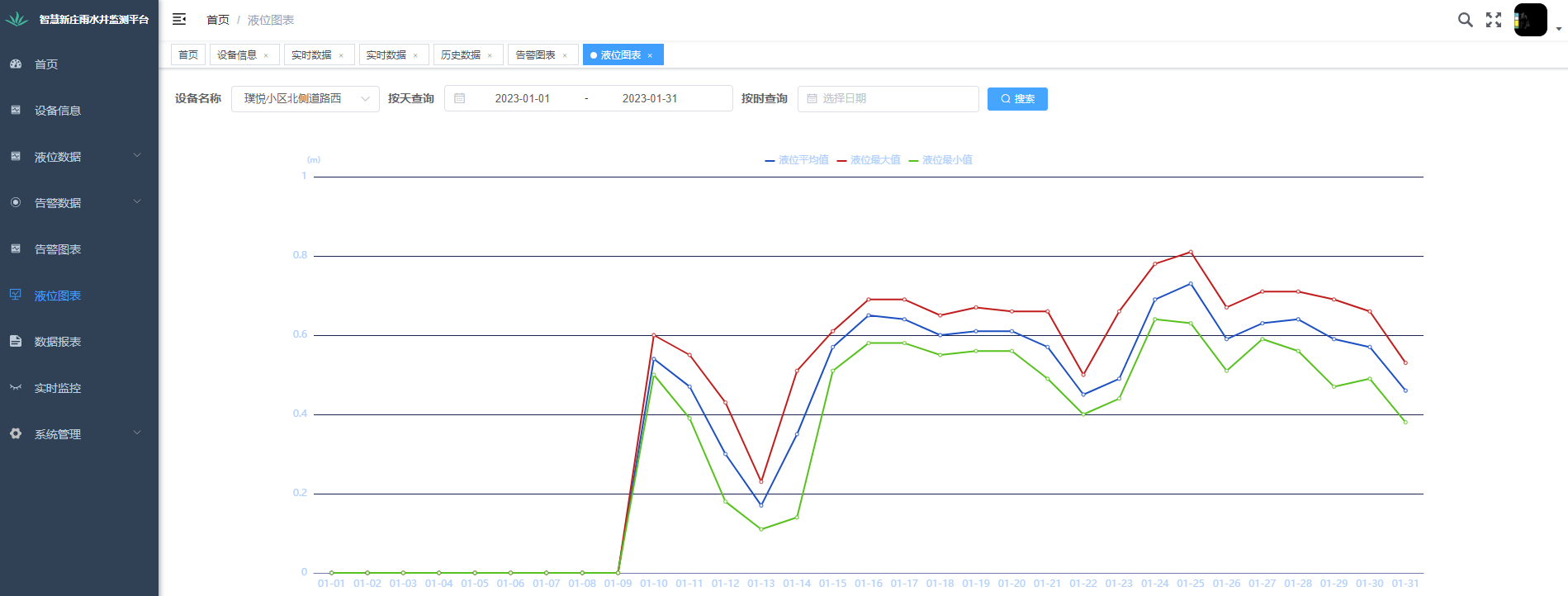The height and width of the screenshot is (596, 1568).
Task: Click the 数据报表 document icon in sidebar
Action: tap(16, 342)
